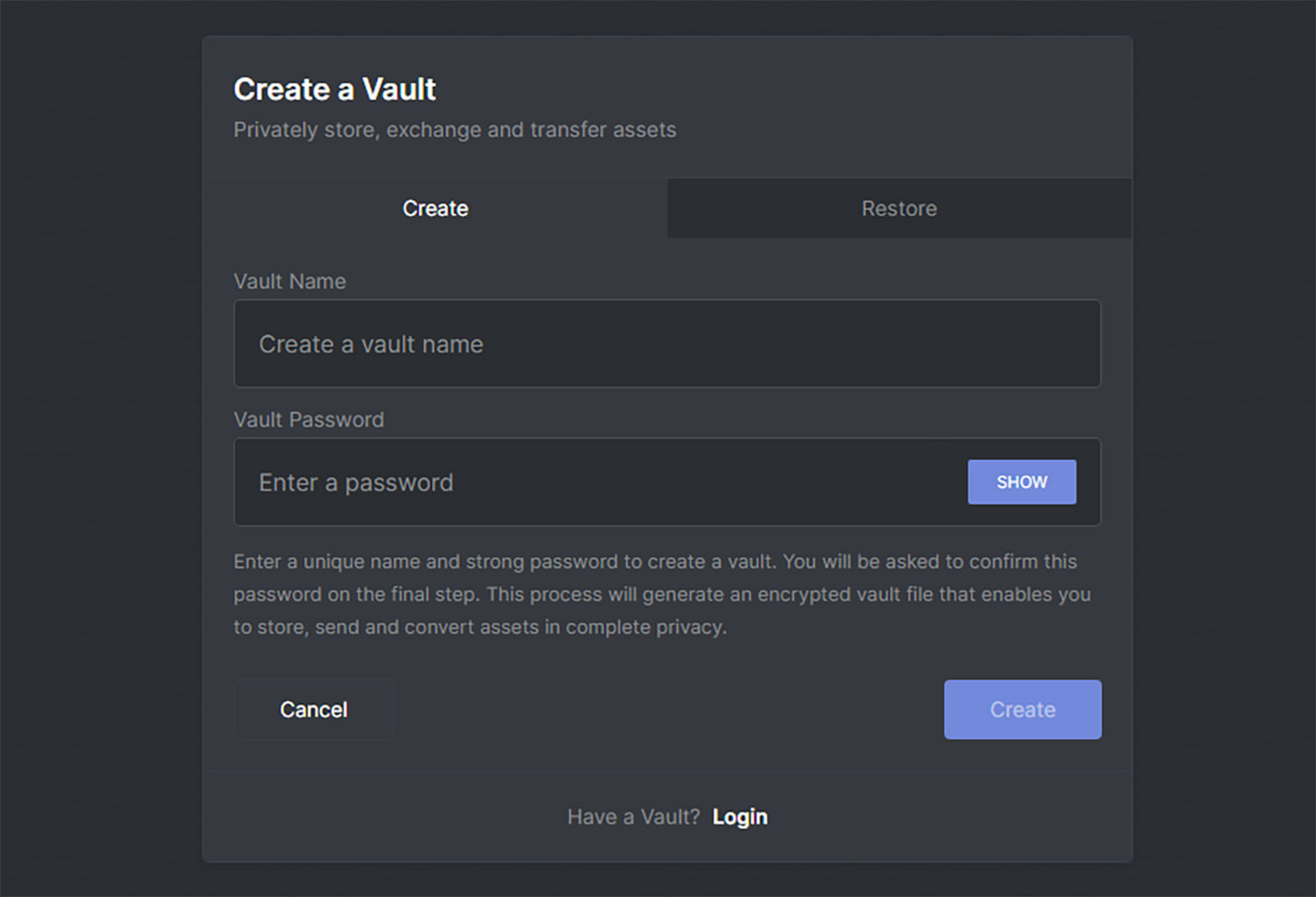Switch to the Restore tab
1316x897 pixels.
899,209
